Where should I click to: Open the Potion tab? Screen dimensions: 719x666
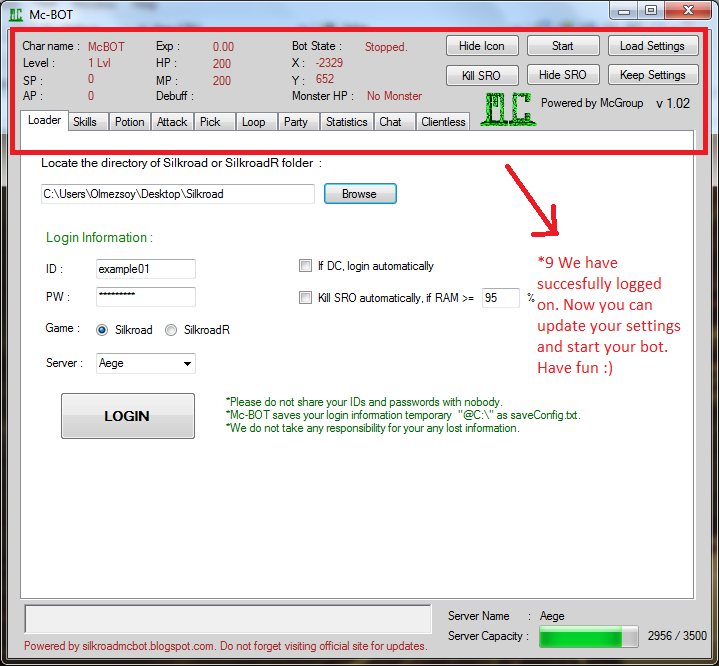tap(129, 122)
